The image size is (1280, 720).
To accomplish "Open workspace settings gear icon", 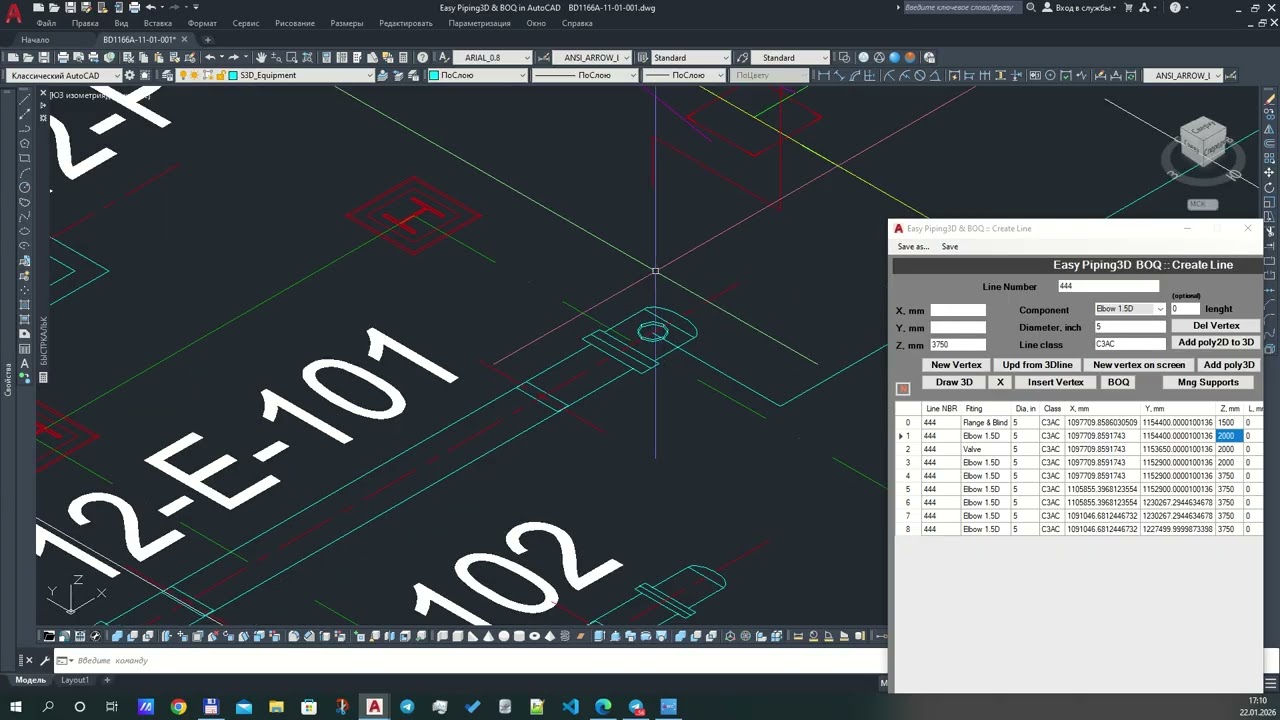I will [x=130, y=75].
